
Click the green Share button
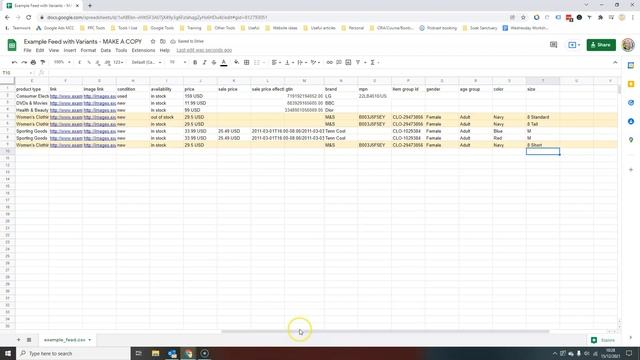click(x=601, y=45)
